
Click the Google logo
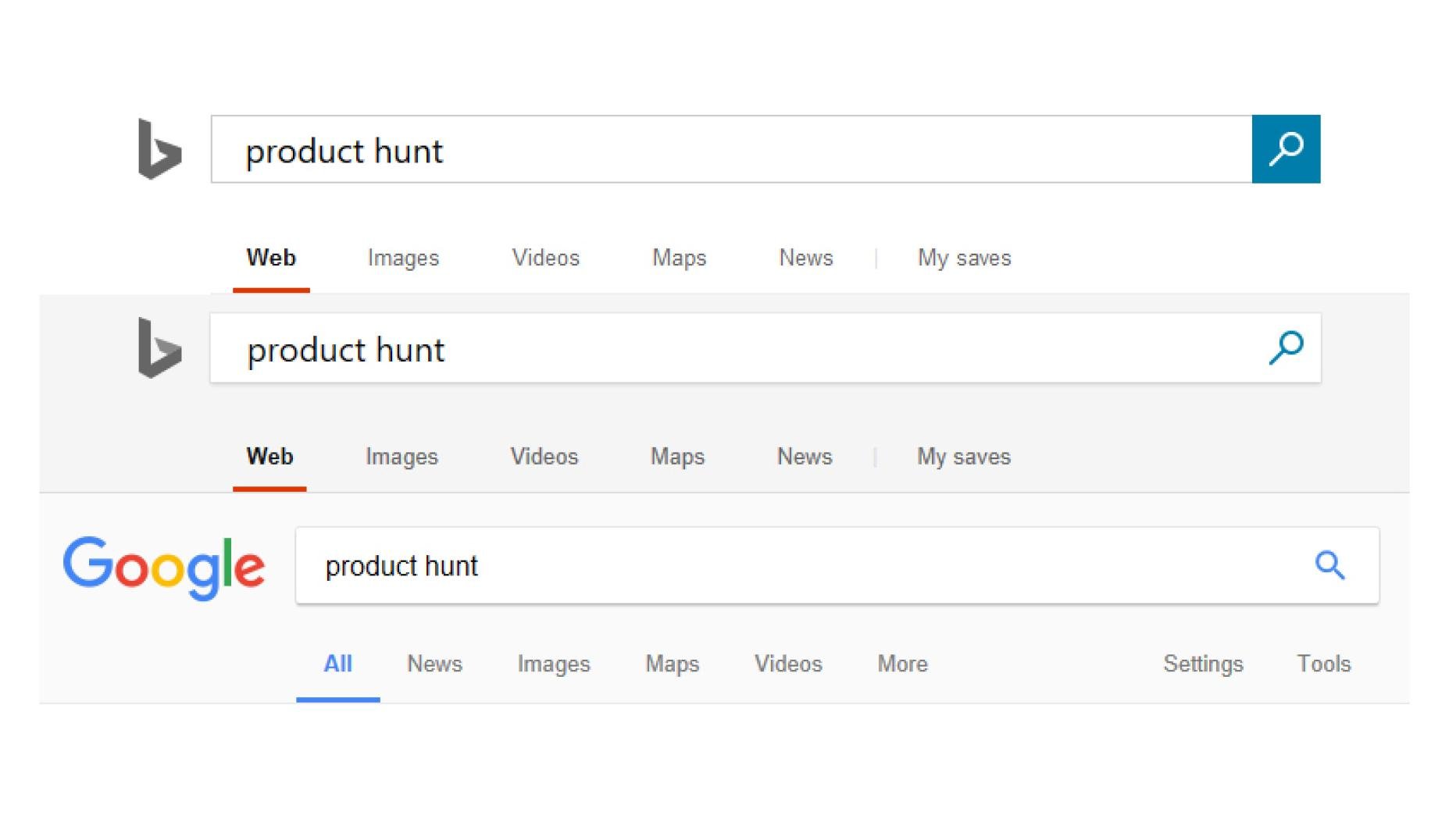164,568
